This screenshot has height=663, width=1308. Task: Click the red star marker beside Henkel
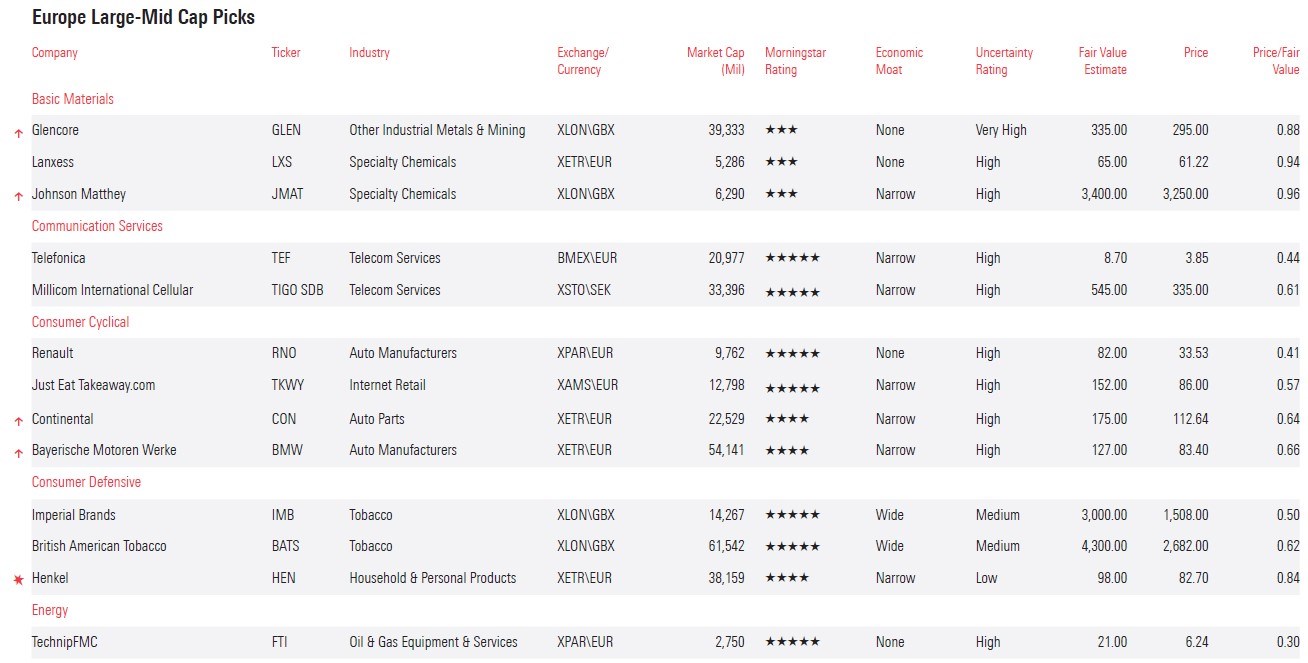[18, 579]
